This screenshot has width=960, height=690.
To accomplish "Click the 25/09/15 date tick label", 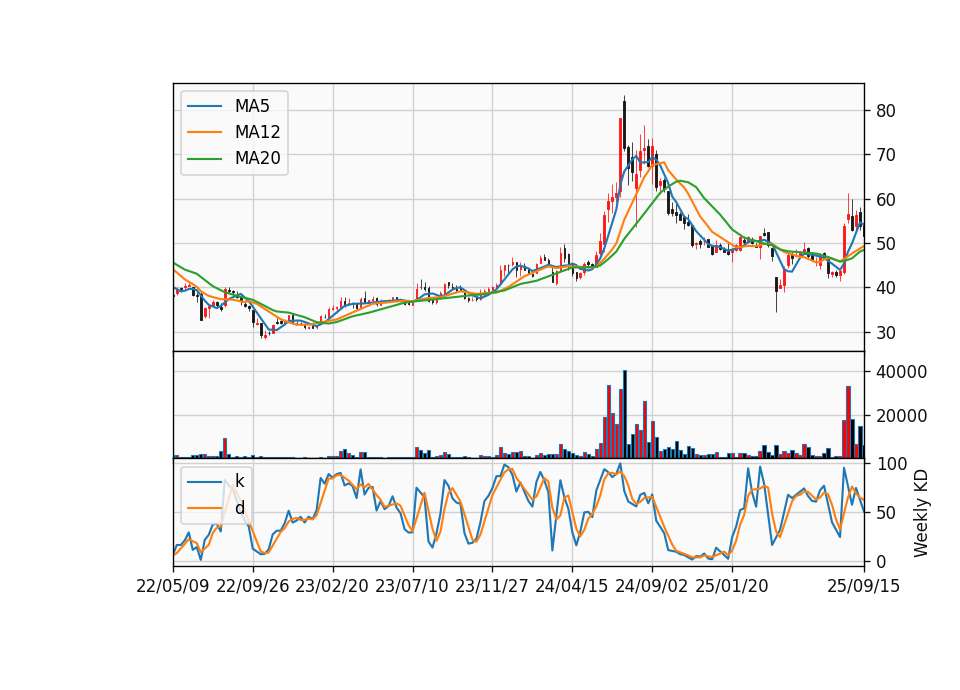I will [864, 586].
